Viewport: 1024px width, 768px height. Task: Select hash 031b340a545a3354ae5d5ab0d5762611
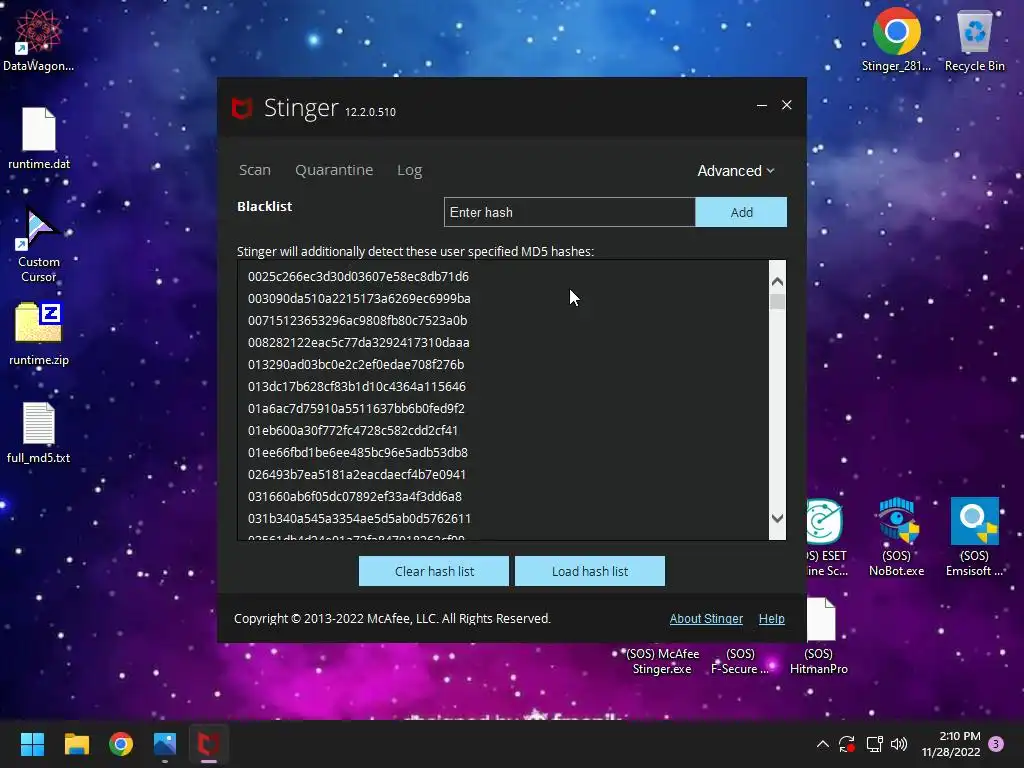pos(359,519)
